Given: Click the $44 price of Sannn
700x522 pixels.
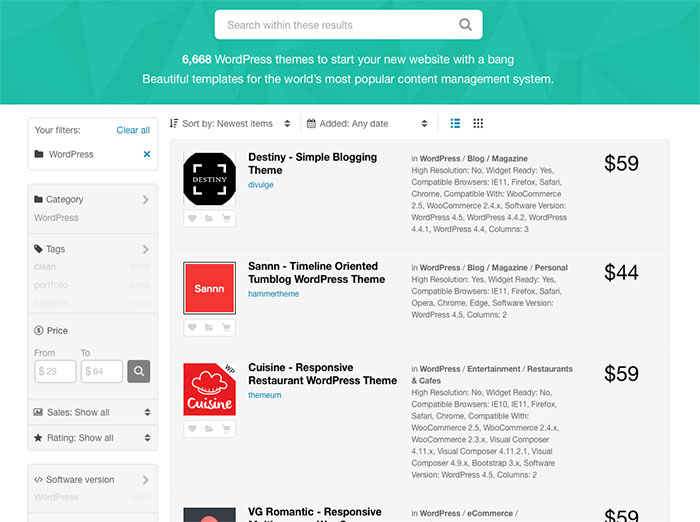Looking at the screenshot, I should 621,272.
